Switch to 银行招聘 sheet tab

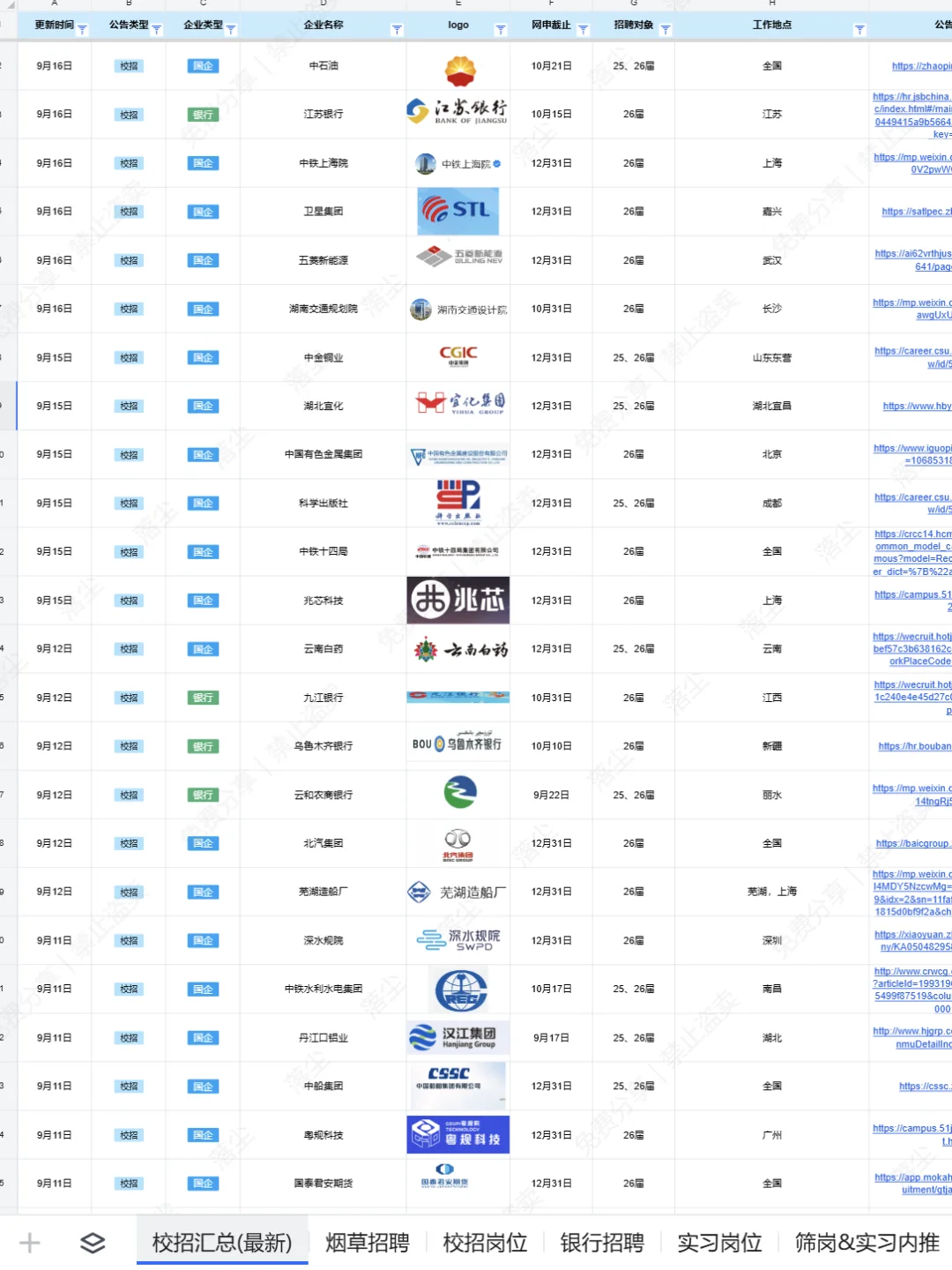602,1243
